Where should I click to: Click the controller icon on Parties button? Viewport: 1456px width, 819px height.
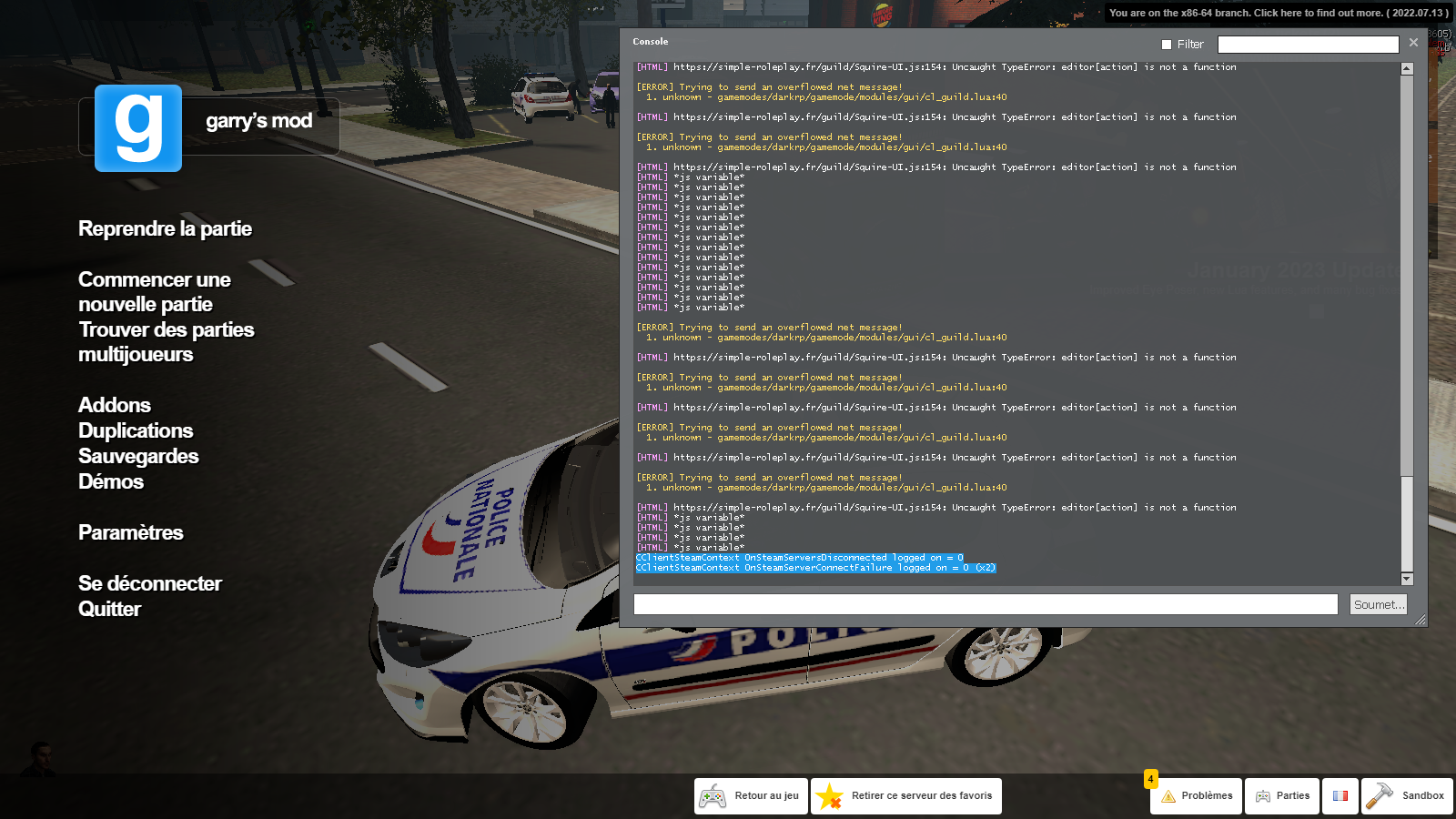[x=1263, y=796]
